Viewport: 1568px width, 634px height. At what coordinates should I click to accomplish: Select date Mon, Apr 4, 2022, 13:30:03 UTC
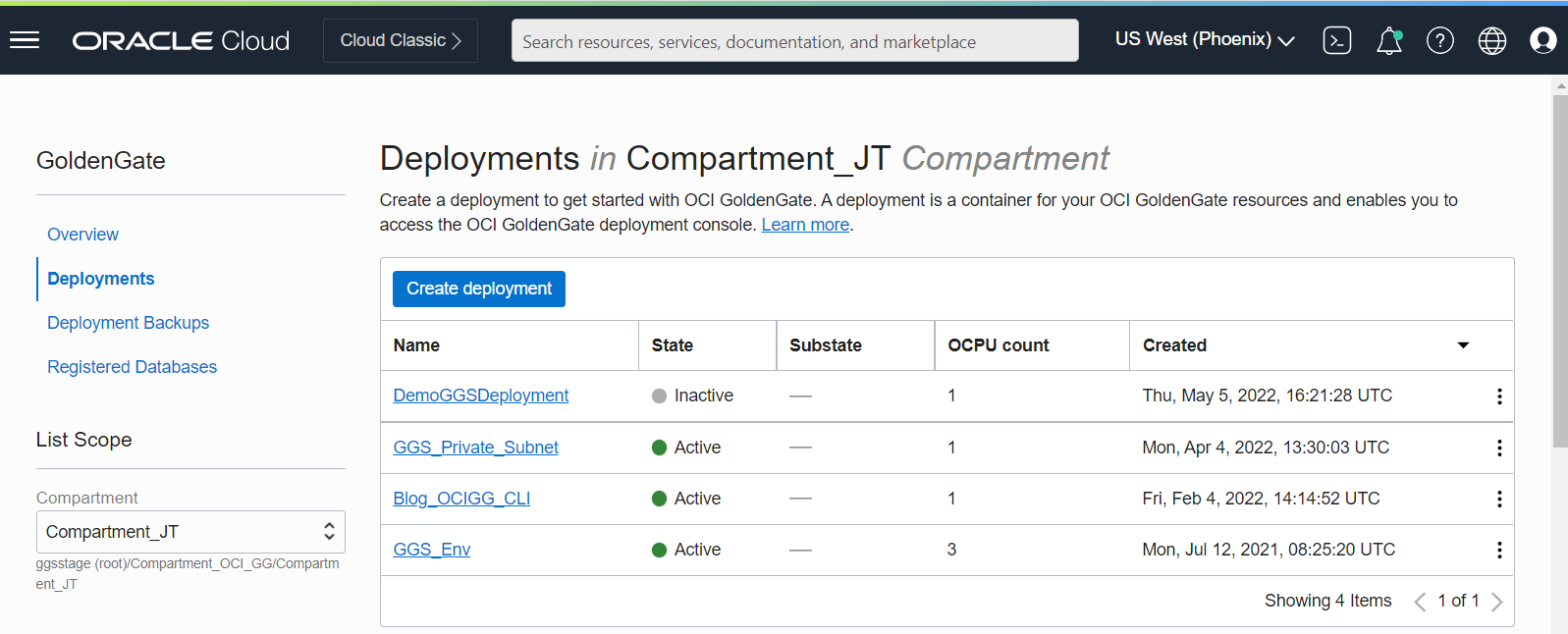click(x=1266, y=448)
